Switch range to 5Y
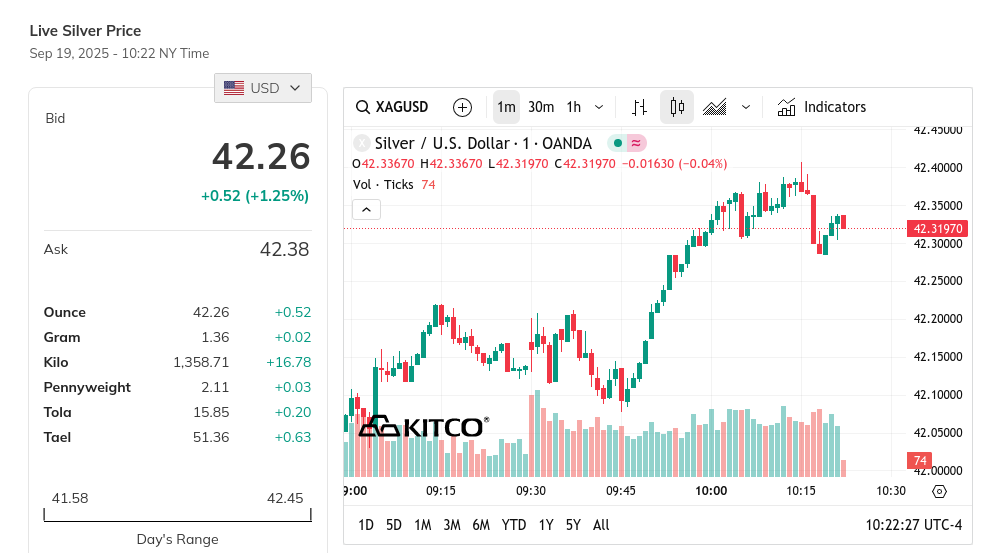 (573, 525)
